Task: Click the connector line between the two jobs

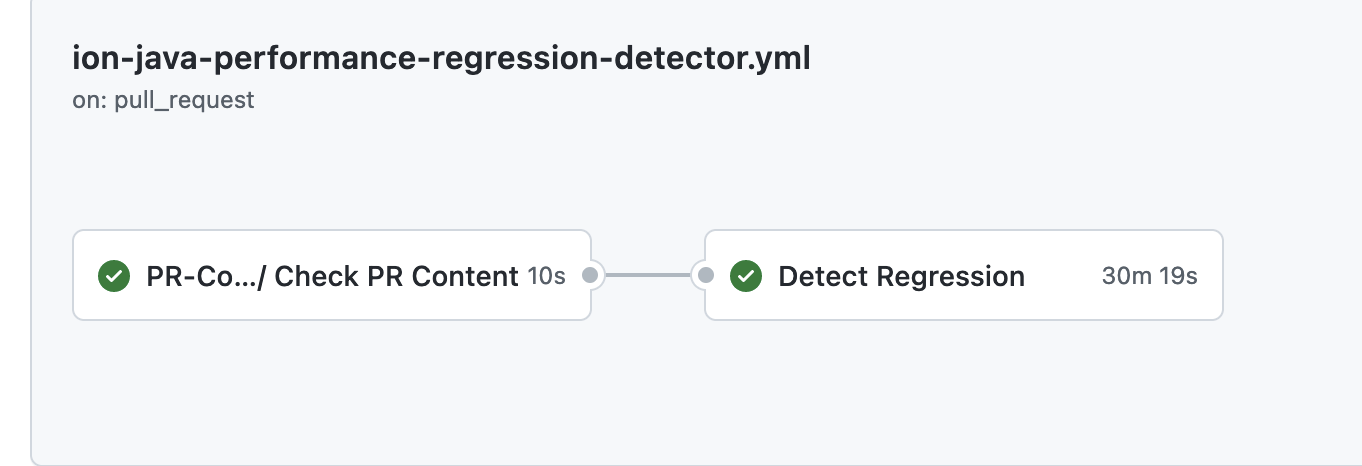Action: 648,275
